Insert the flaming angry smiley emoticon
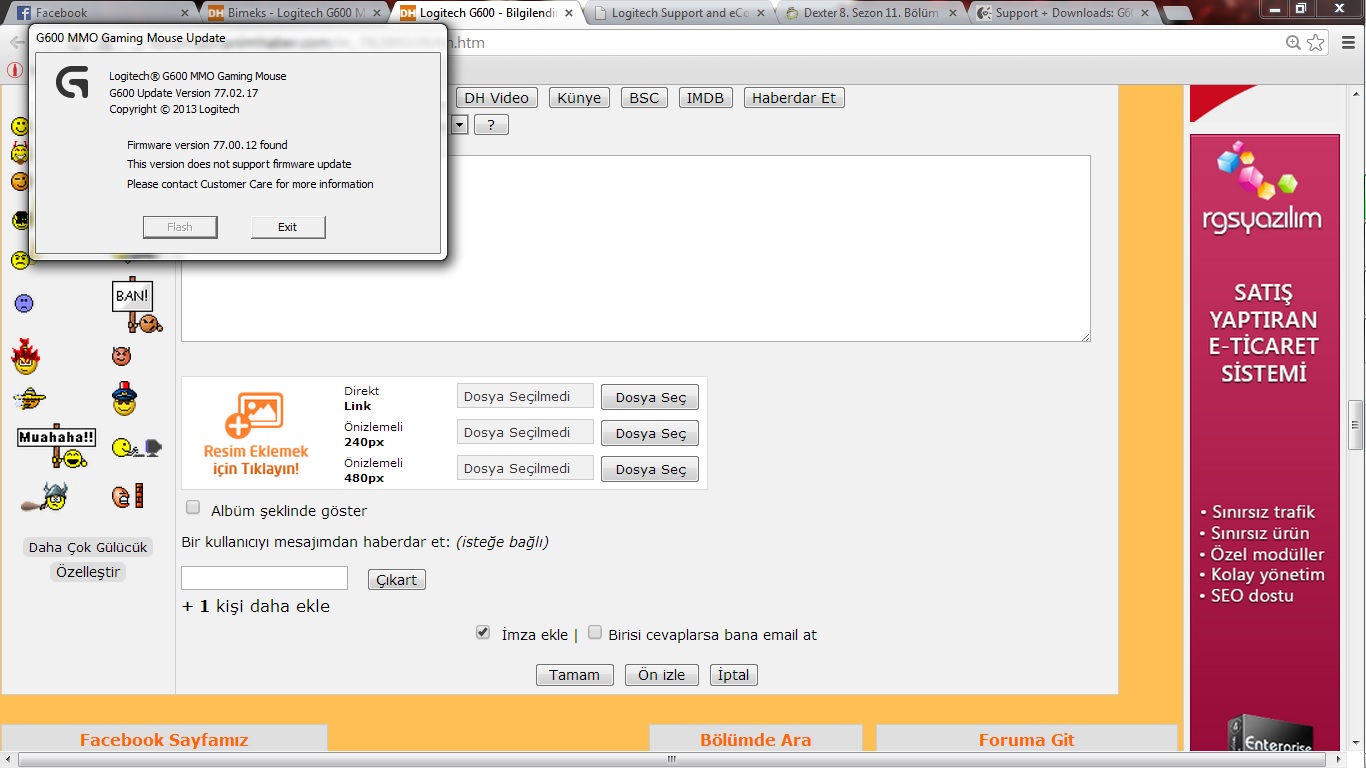Screen dimensions: 1366x768 point(25,356)
